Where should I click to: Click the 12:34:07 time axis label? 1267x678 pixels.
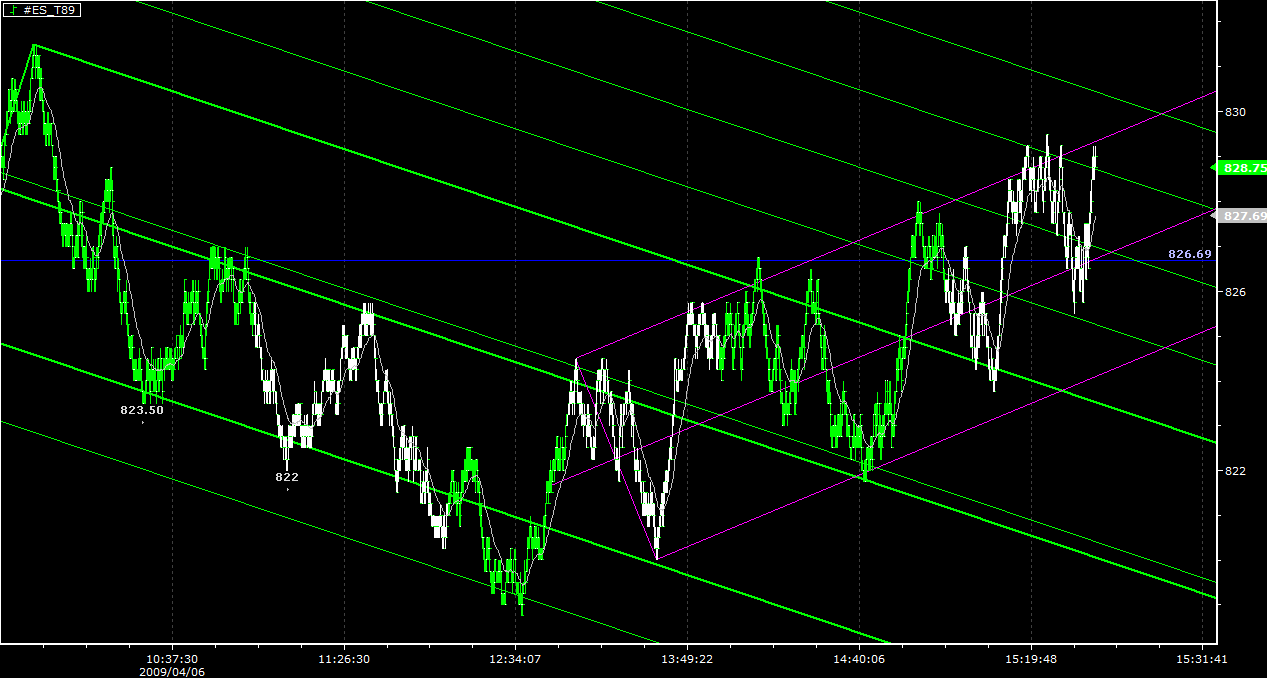click(x=516, y=659)
